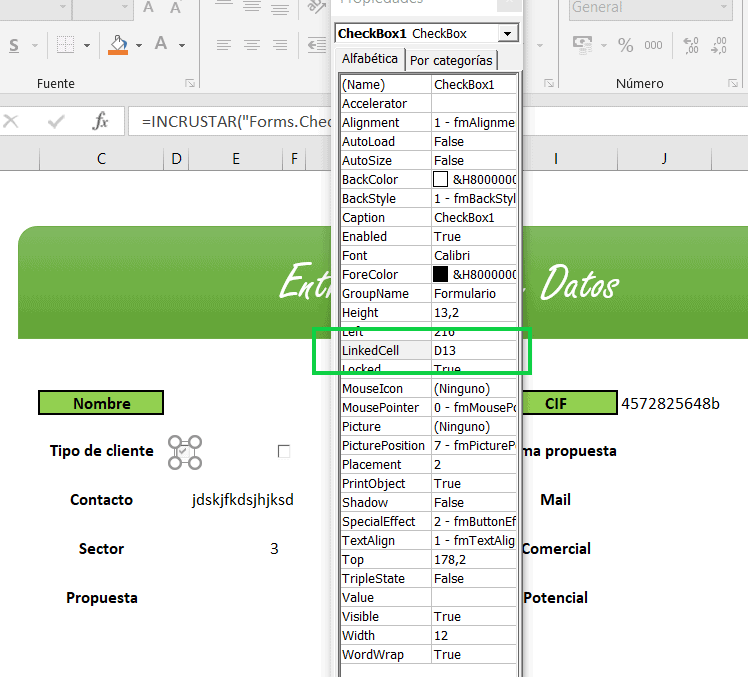Click the decrease decimal icon
Viewport: 748px width, 677px height.
tap(719, 46)
